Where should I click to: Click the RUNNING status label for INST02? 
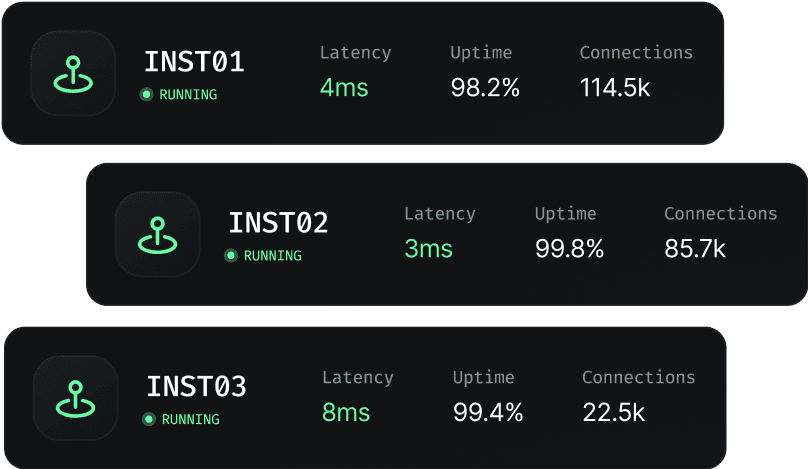[272, 256]
